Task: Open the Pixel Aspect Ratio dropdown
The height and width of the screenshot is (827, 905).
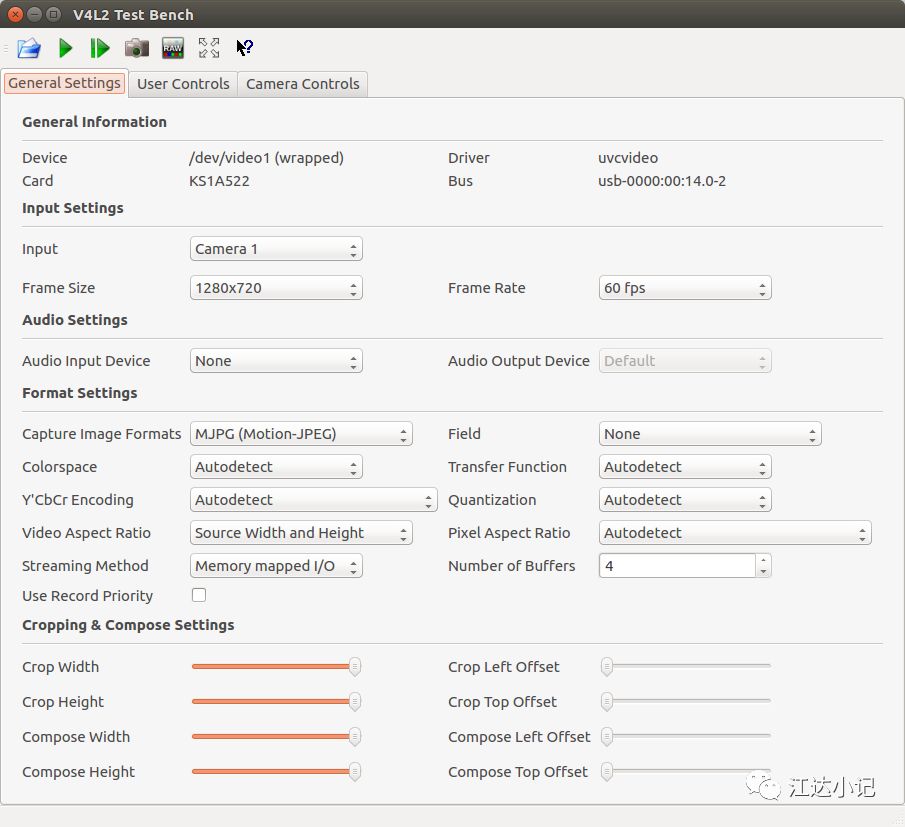Action: click(735, 533)
